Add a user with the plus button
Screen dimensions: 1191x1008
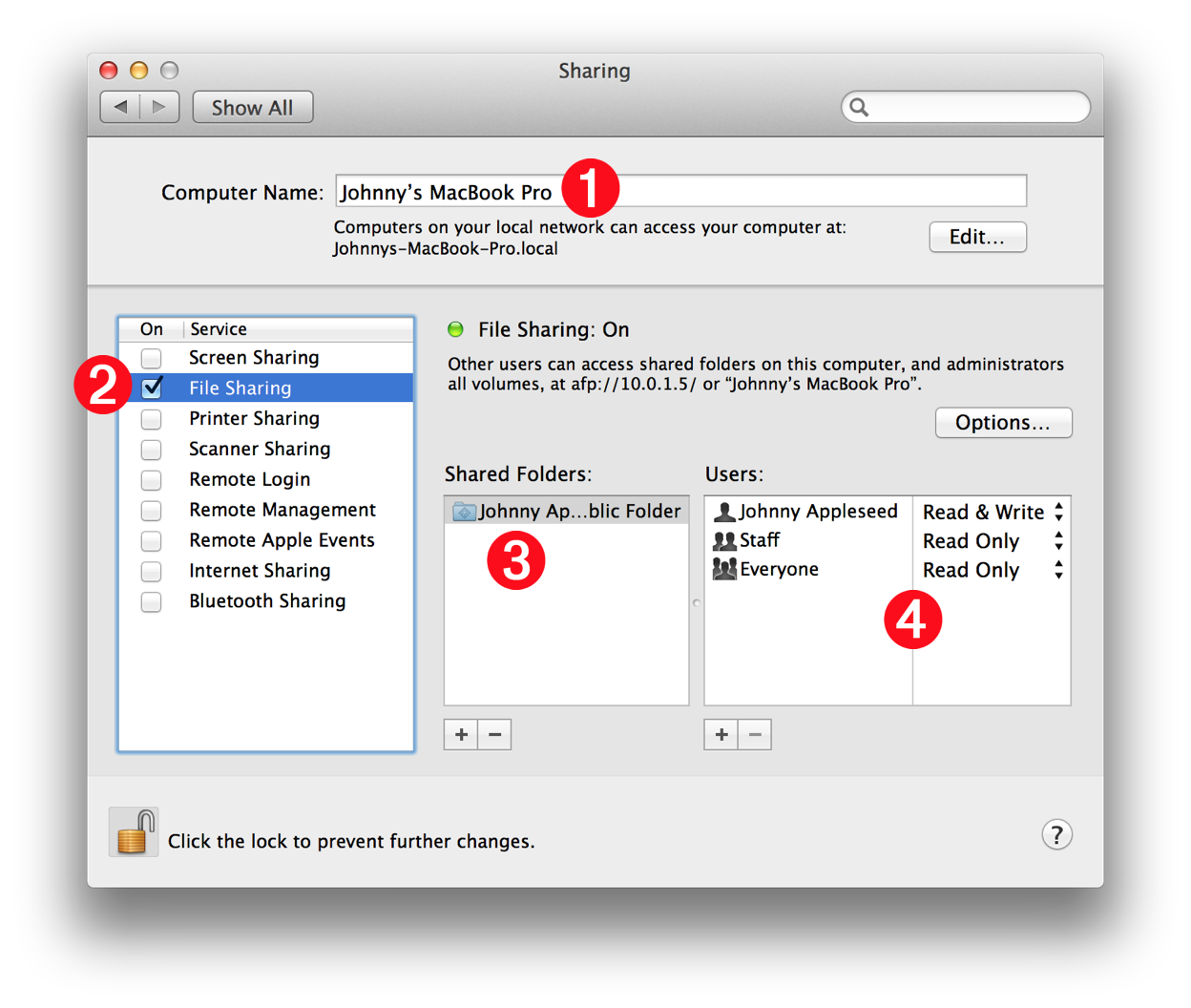(721, 734)
